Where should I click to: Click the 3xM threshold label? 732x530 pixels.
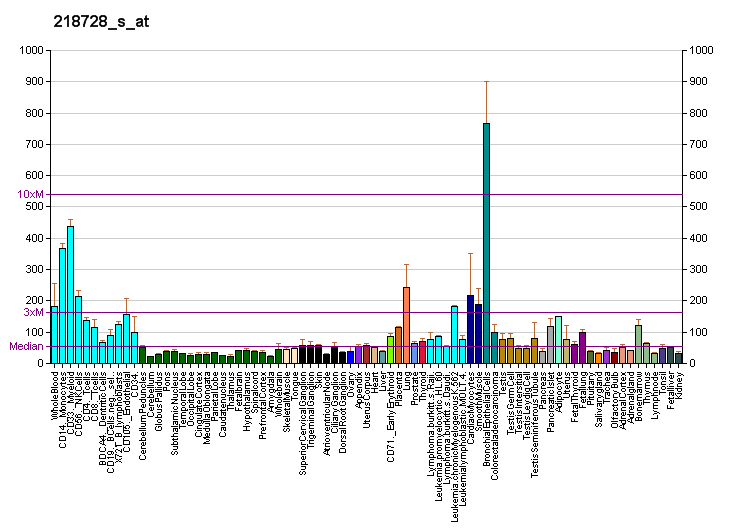(33, 312)
